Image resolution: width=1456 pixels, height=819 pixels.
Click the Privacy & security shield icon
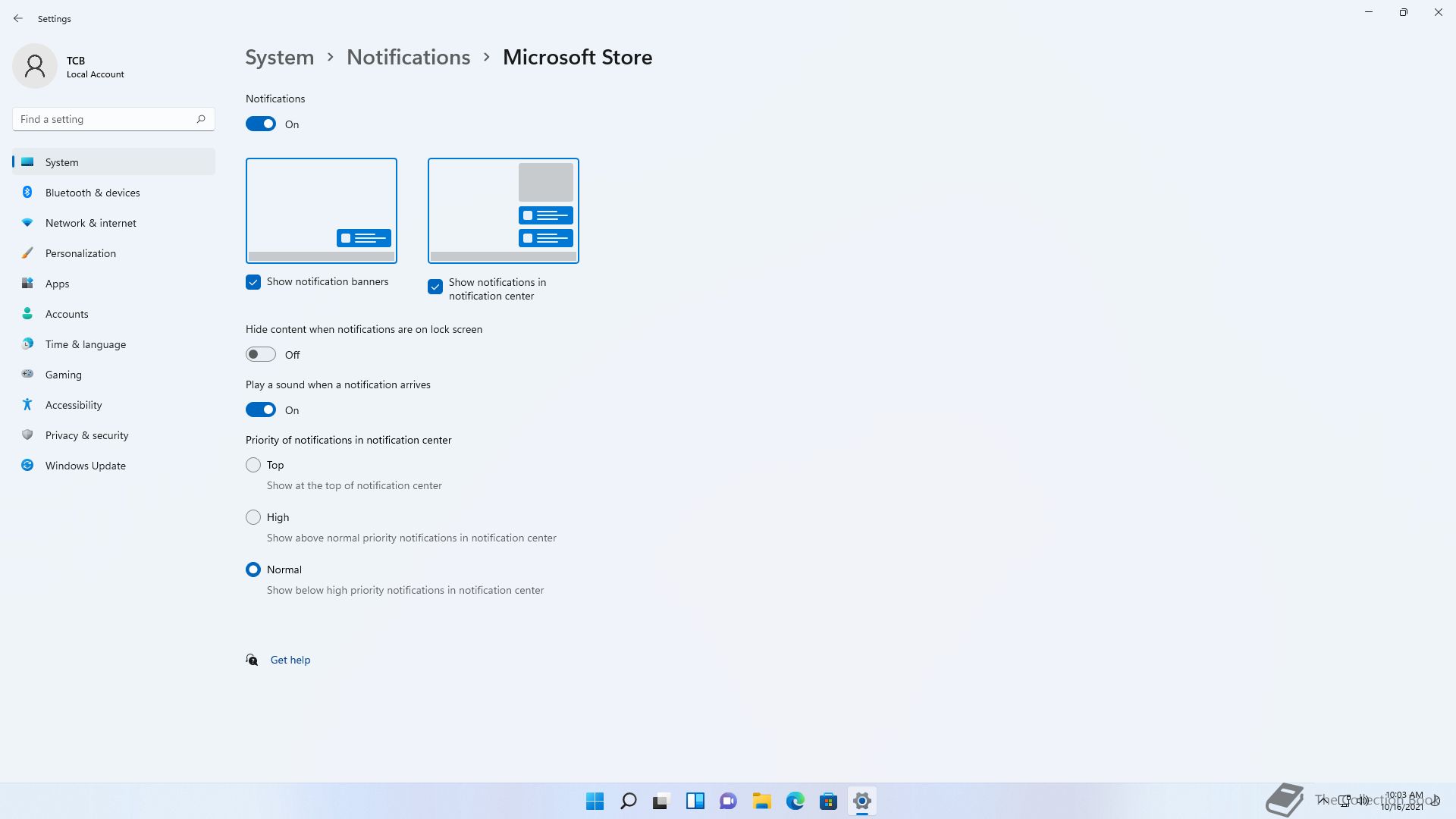point(27,435)
